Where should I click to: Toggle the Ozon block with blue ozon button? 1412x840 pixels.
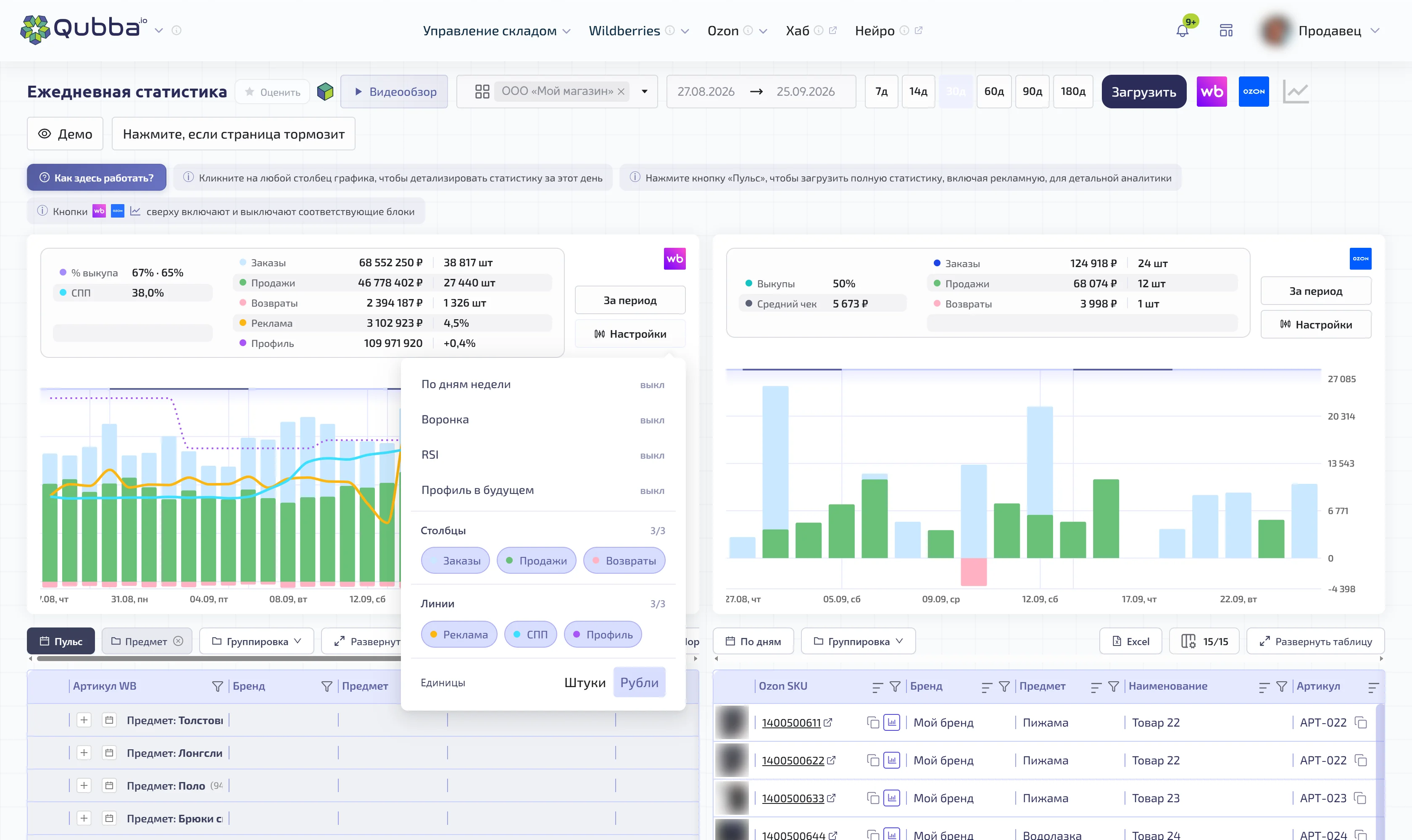[1254, 92]
